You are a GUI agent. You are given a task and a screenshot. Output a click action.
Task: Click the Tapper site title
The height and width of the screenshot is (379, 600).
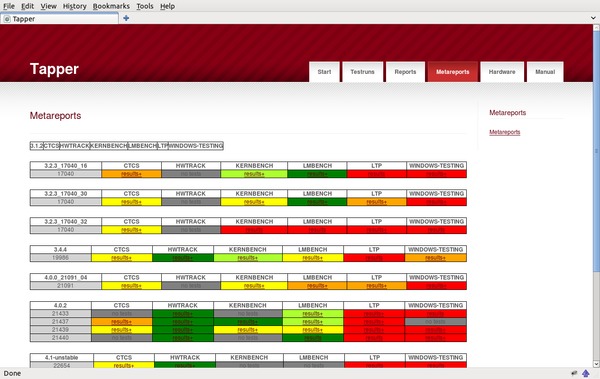coord(54,69)
